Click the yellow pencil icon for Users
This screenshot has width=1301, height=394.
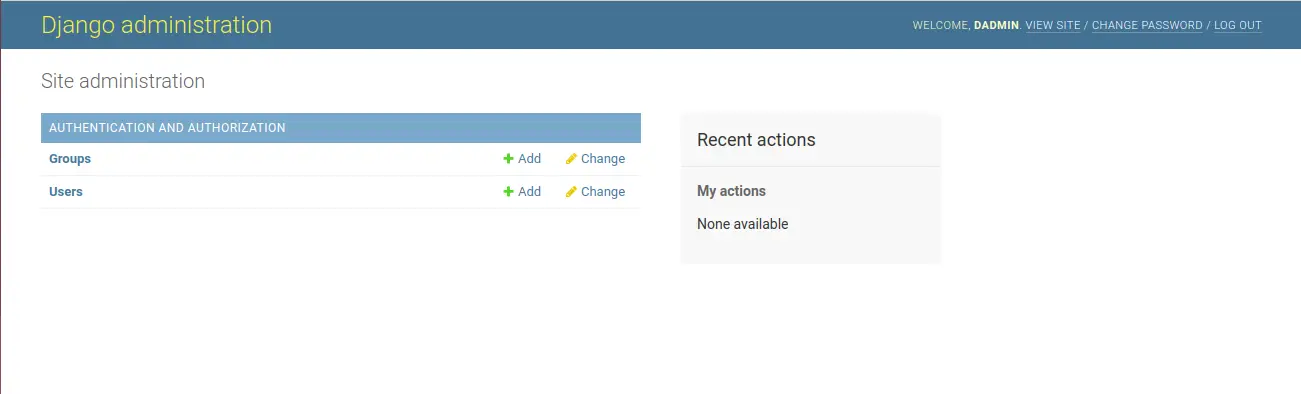571,192
